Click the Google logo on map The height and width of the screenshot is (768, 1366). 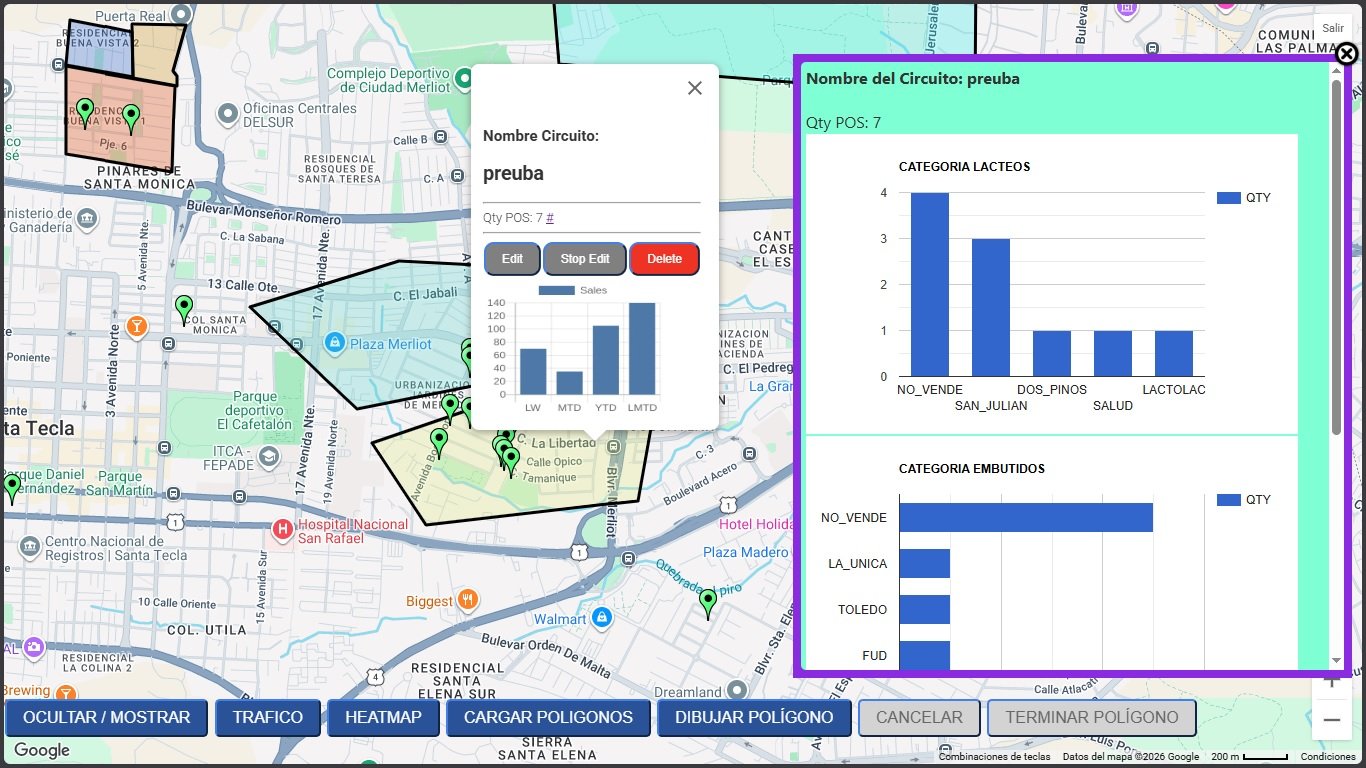point(42,750)
